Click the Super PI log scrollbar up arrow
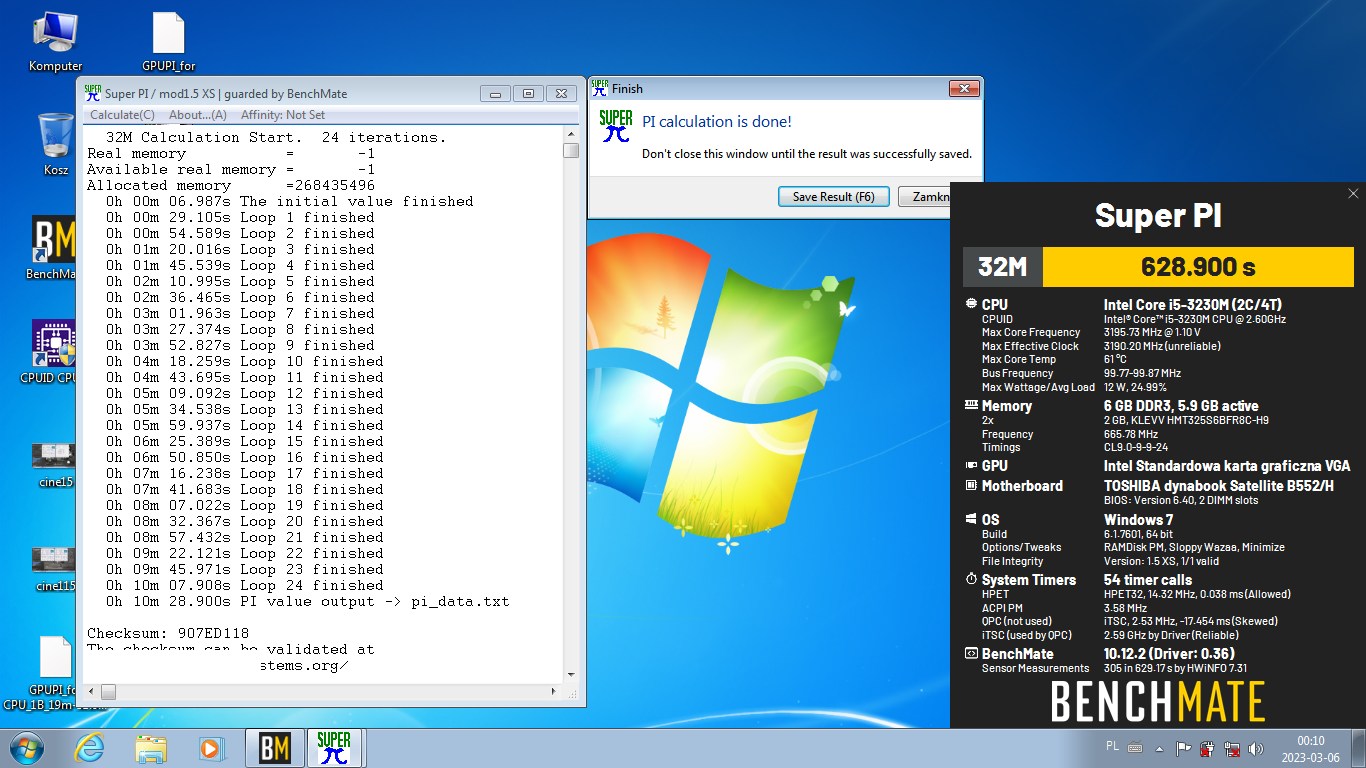The width and height of the screenshot is (1366, 768). click(x=571, y=134)
